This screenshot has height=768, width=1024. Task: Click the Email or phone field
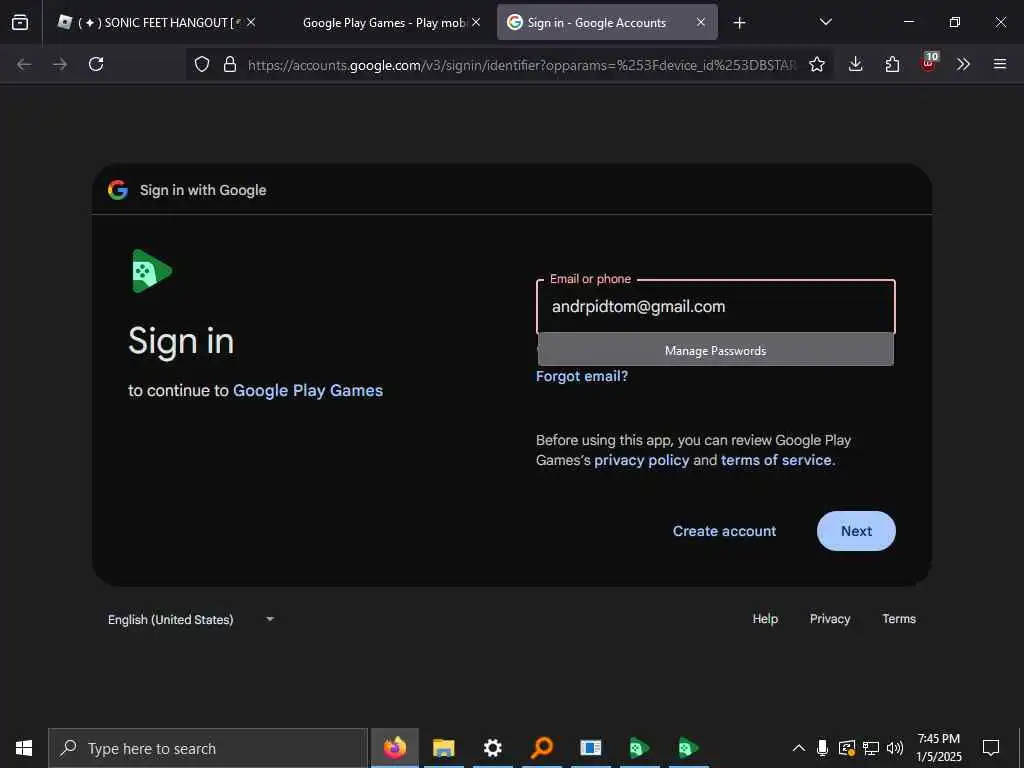[716, 307]
